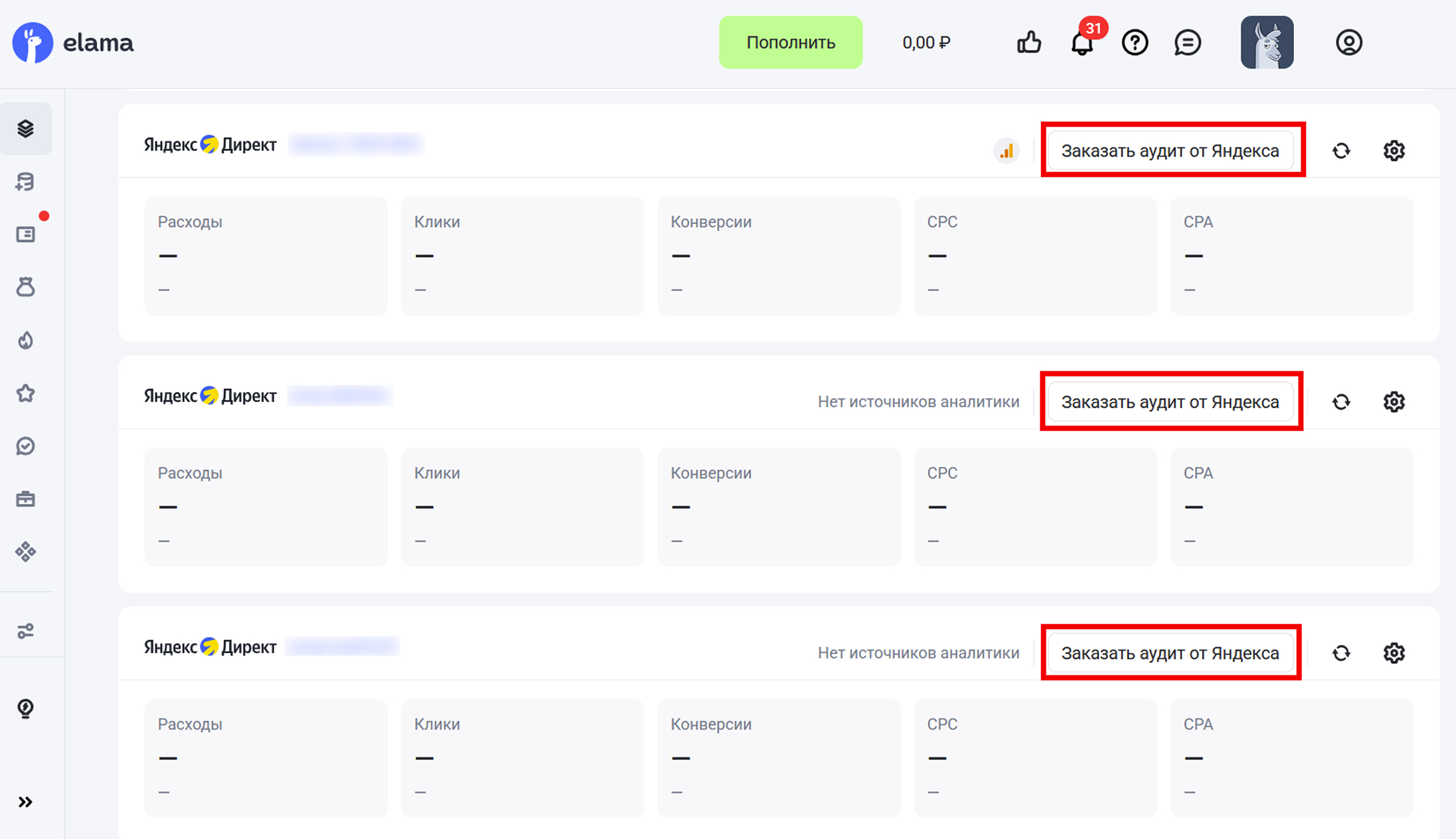Open the help question mark icon

click(1135, 43)
